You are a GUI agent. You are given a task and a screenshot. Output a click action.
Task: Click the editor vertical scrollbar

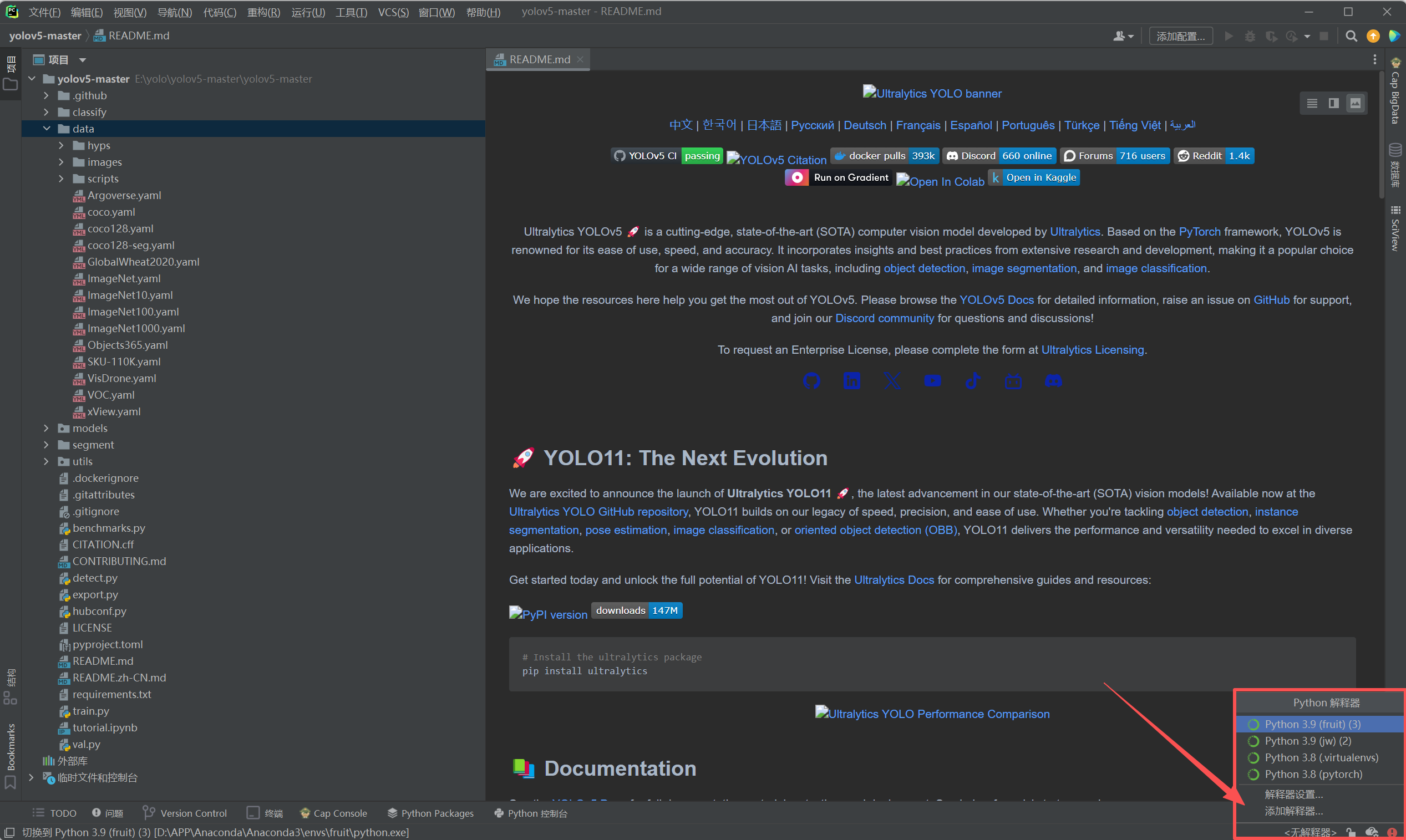click(x=1381, y=136)
